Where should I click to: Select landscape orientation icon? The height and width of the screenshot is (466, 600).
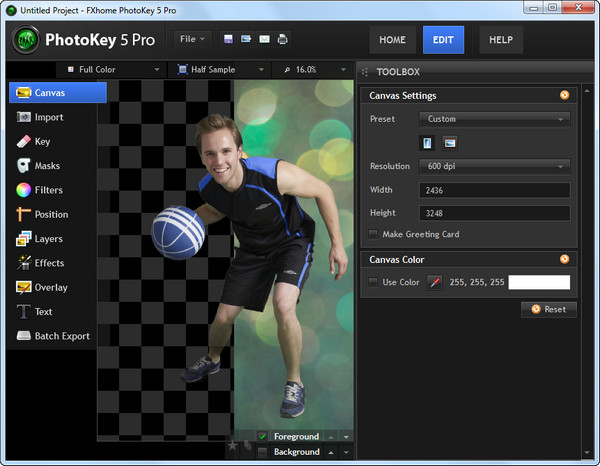point(450,143)
